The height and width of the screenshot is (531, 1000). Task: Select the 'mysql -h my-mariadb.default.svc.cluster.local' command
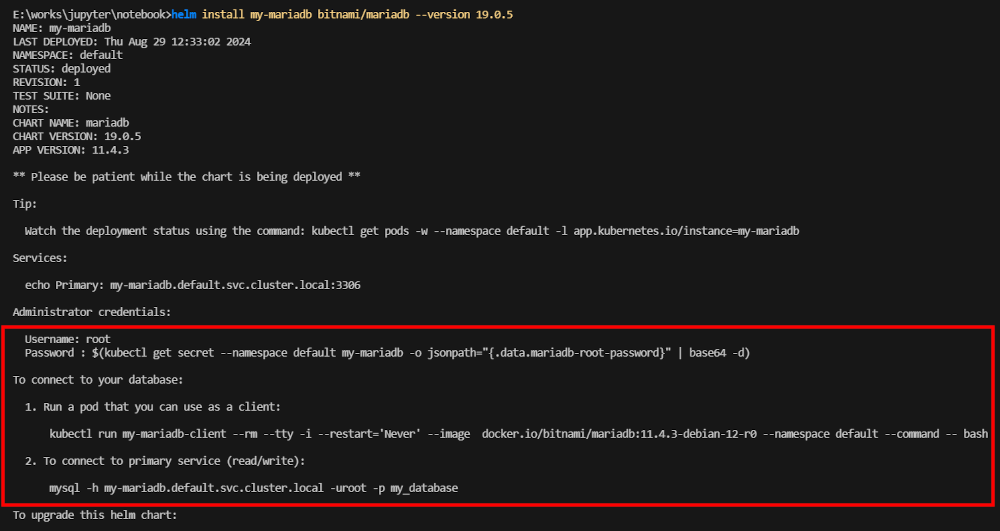[254, 488]
